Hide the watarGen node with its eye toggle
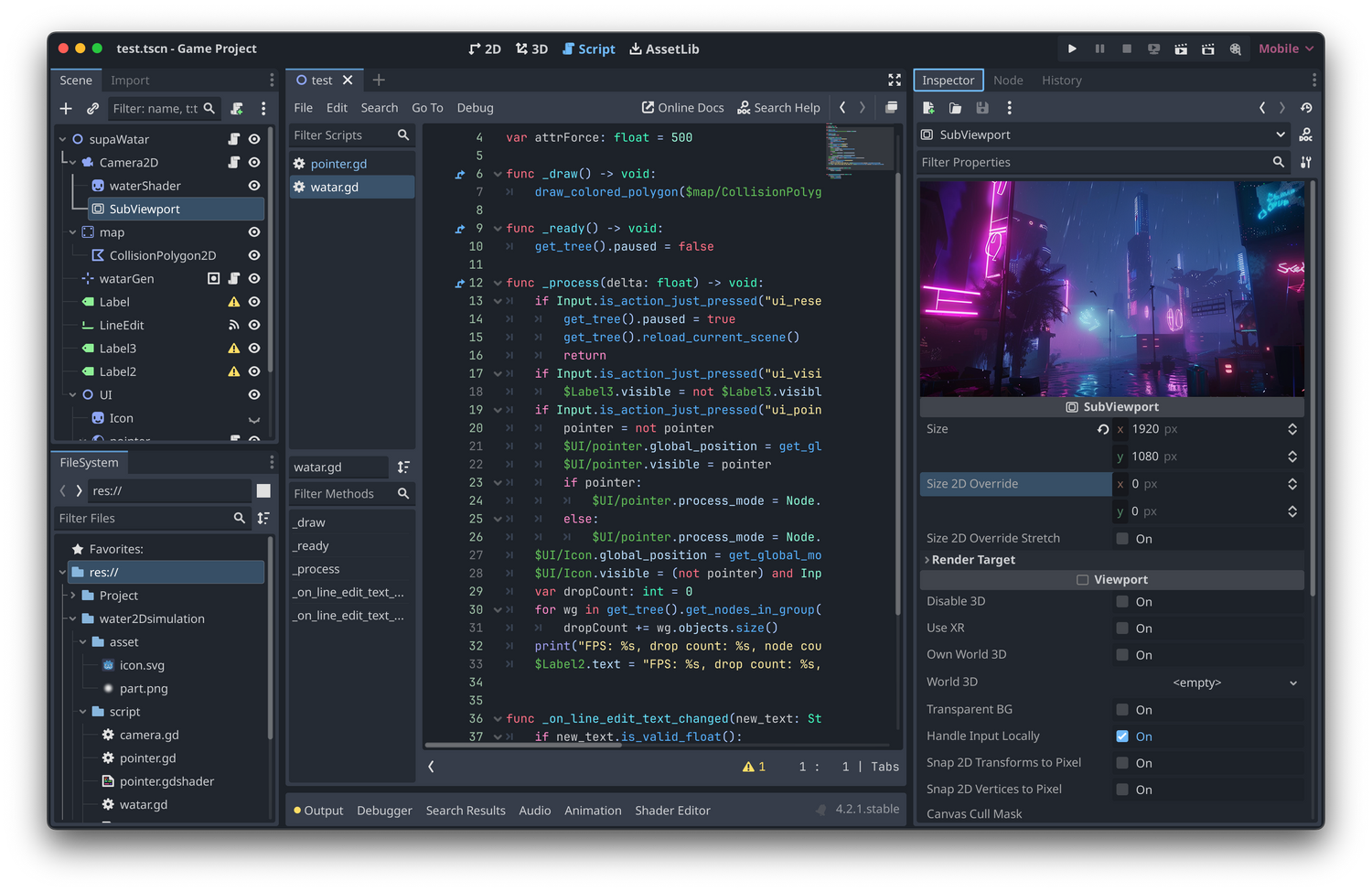Viewport: 1372px width, 892px height. tap(254, 278)
